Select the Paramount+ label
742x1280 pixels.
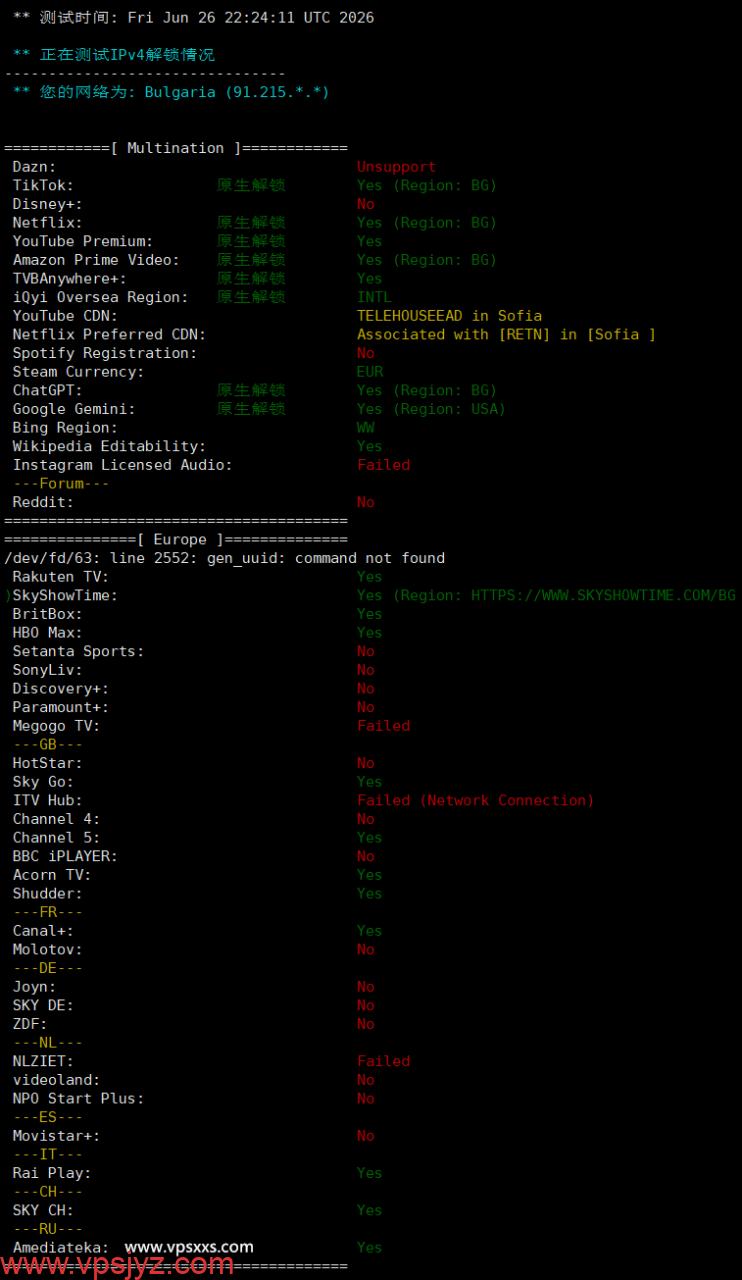click(61, 707)
